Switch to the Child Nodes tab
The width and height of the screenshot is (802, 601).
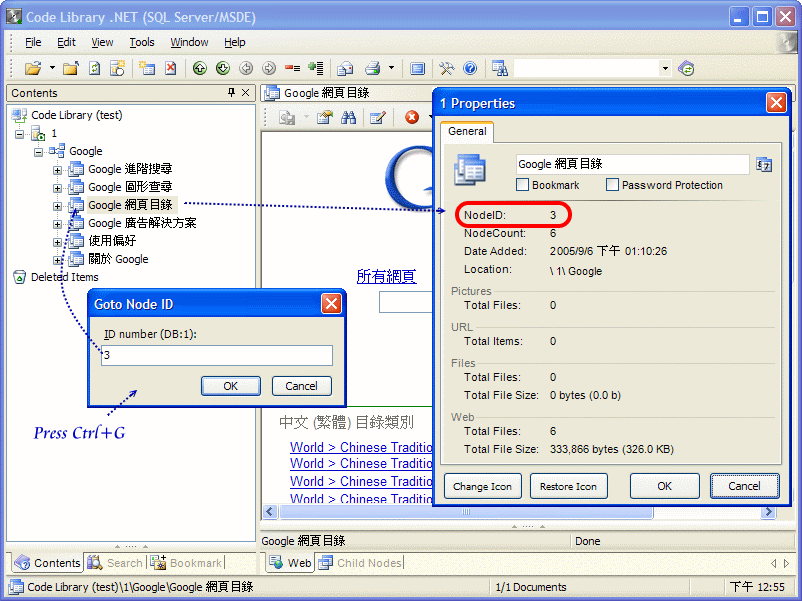tap(361, 563)
